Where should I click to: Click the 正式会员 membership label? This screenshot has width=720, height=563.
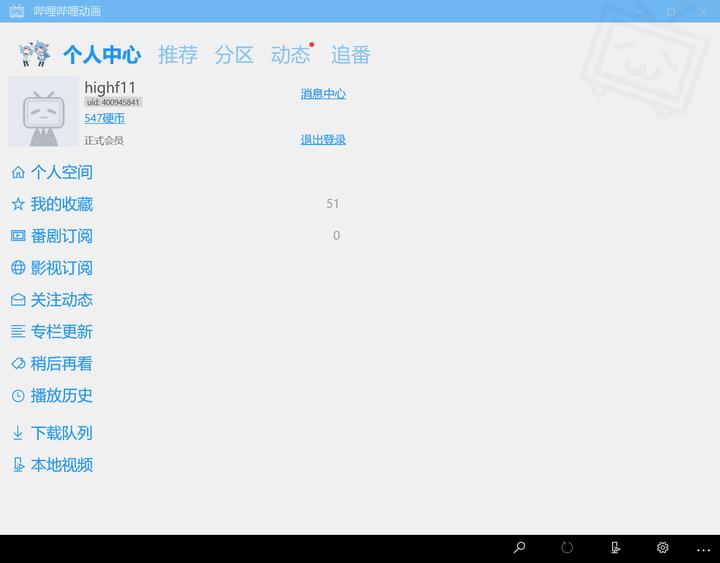tap(104, 141)
